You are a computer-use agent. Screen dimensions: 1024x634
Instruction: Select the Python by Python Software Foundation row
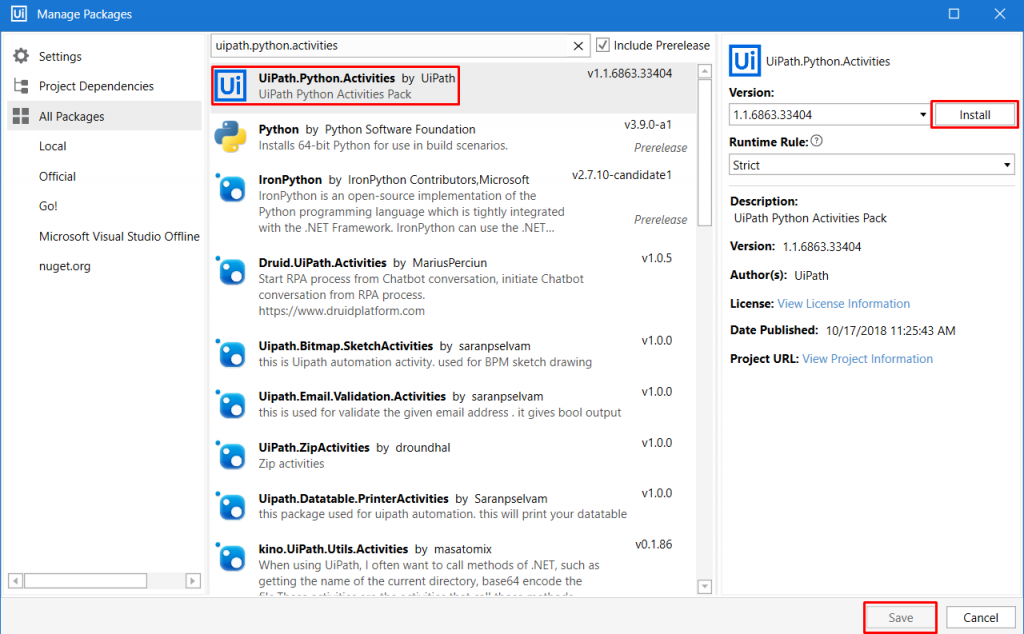point(454,137)
